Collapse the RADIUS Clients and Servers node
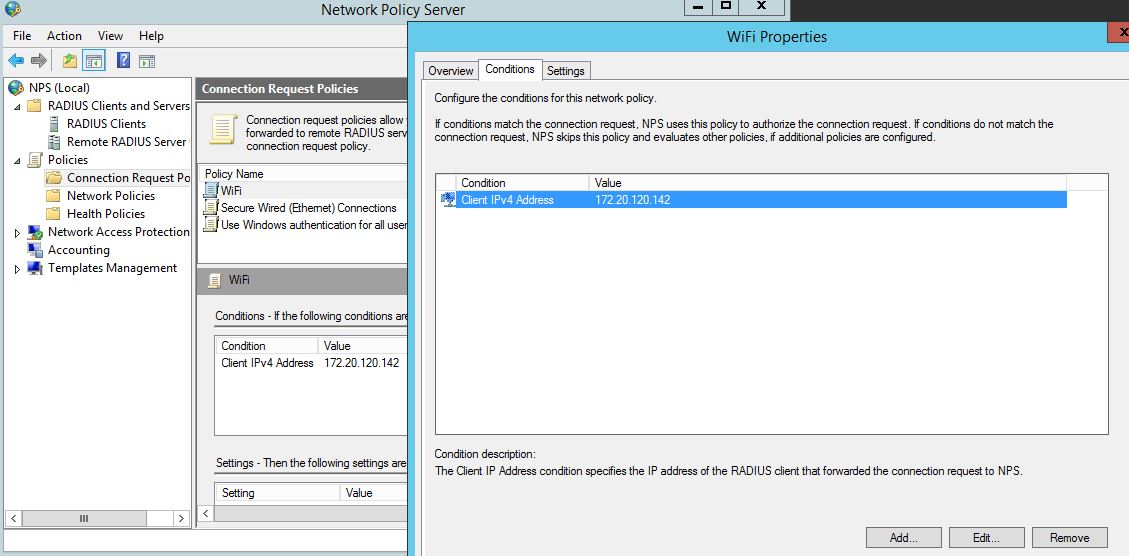1129x556 pixels. (17, 106)
